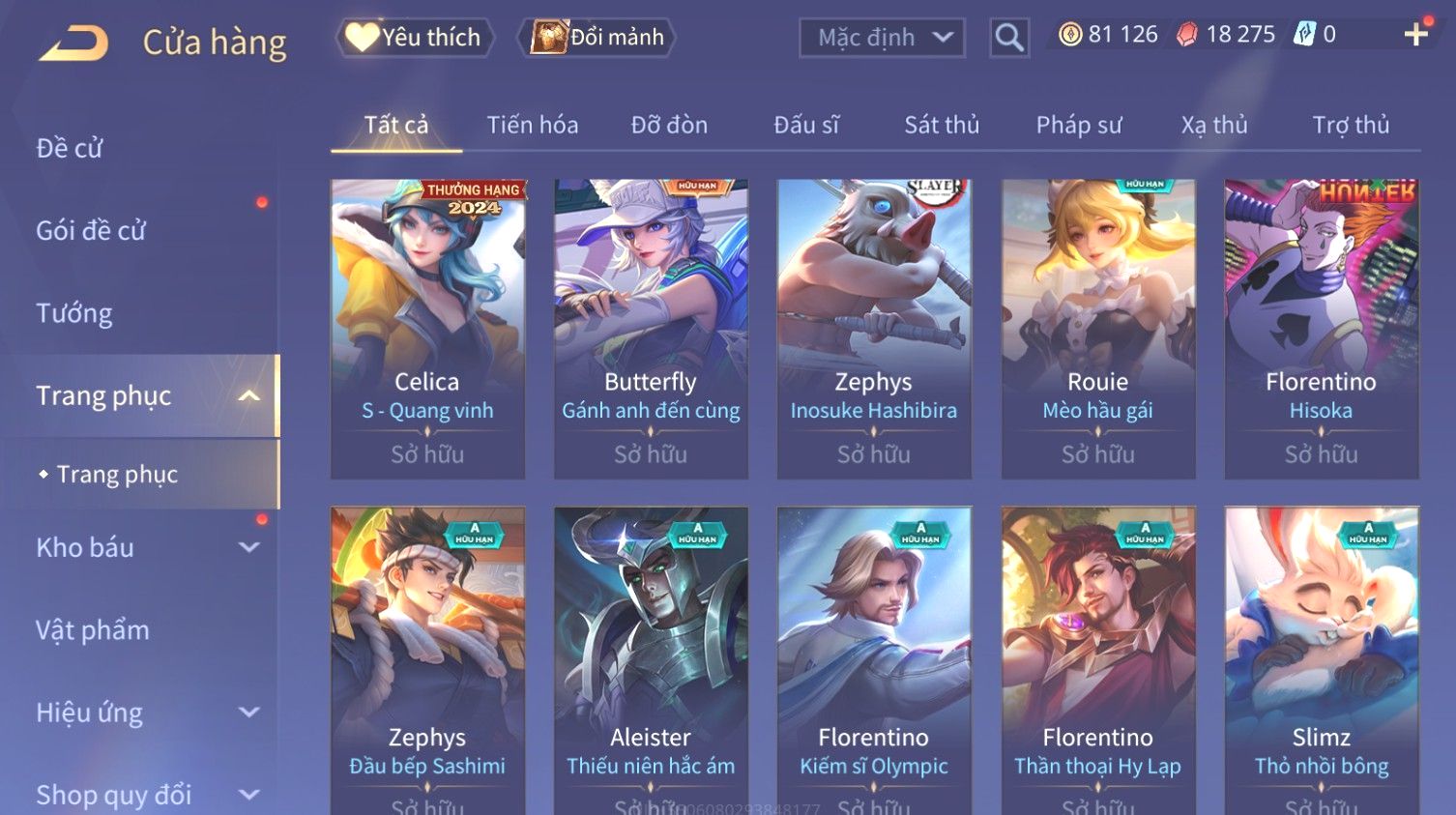Viewport: 1456px width, 815px height.
Task: Open Yêu thích heart favorites
Action: [x=415, y=38]
